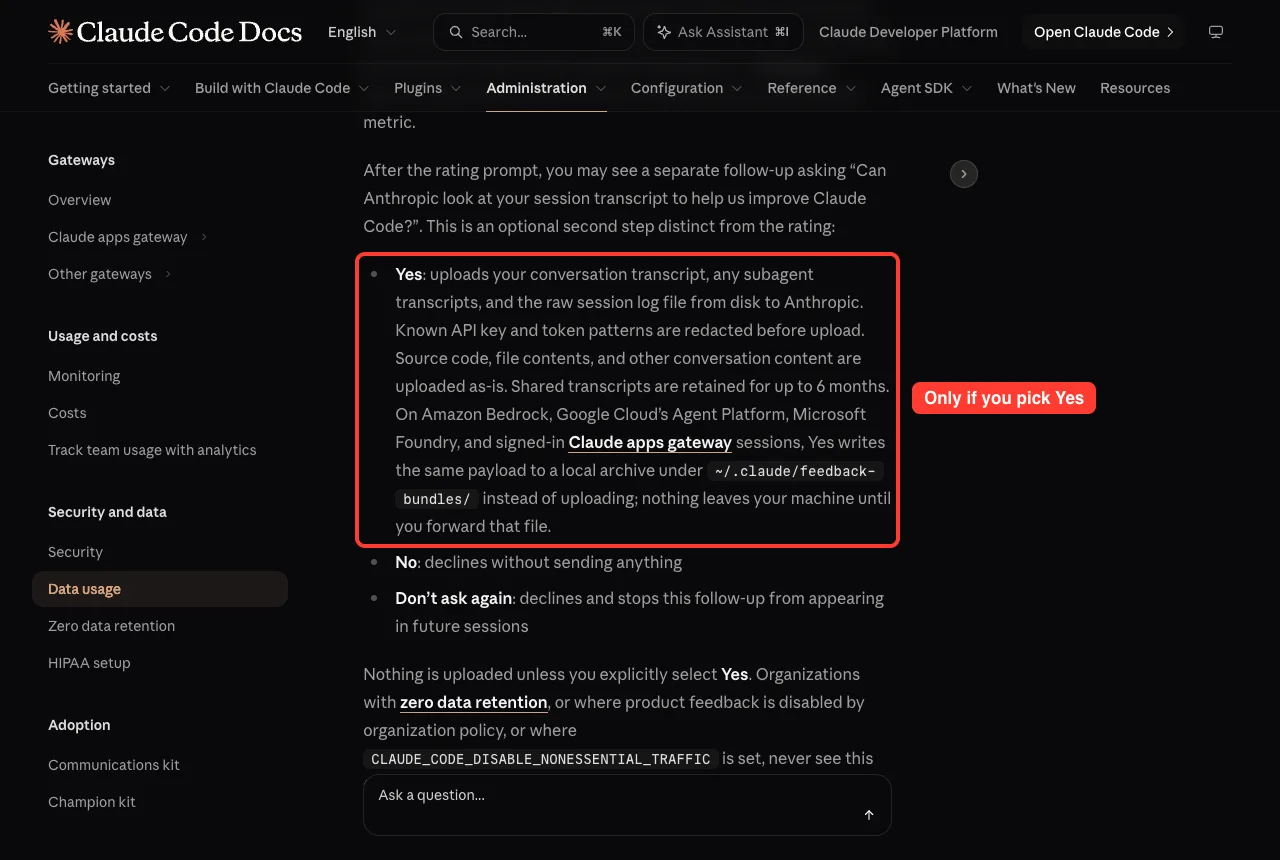
Task: Click the Ask Assistant sparkle icon
Action: [x=664, y=32]
